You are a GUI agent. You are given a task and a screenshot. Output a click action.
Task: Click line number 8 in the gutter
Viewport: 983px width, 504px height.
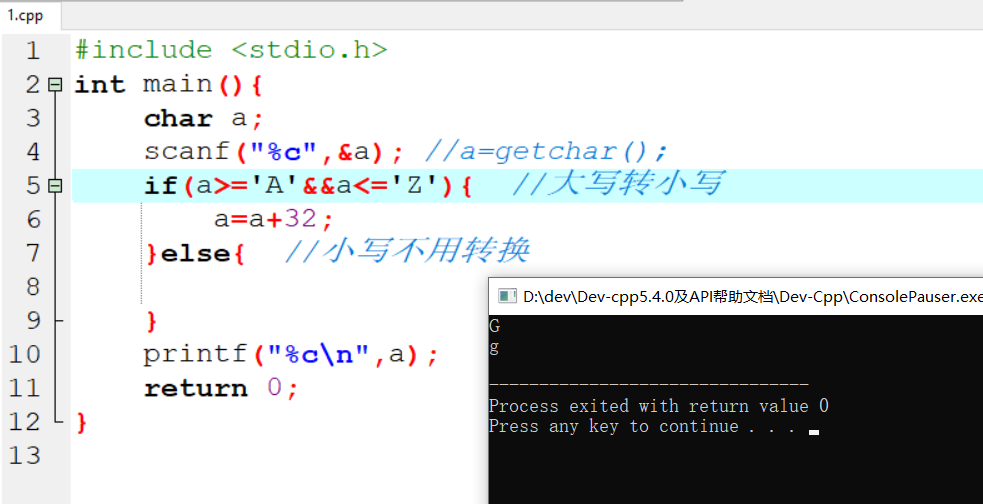click(33, 288)
